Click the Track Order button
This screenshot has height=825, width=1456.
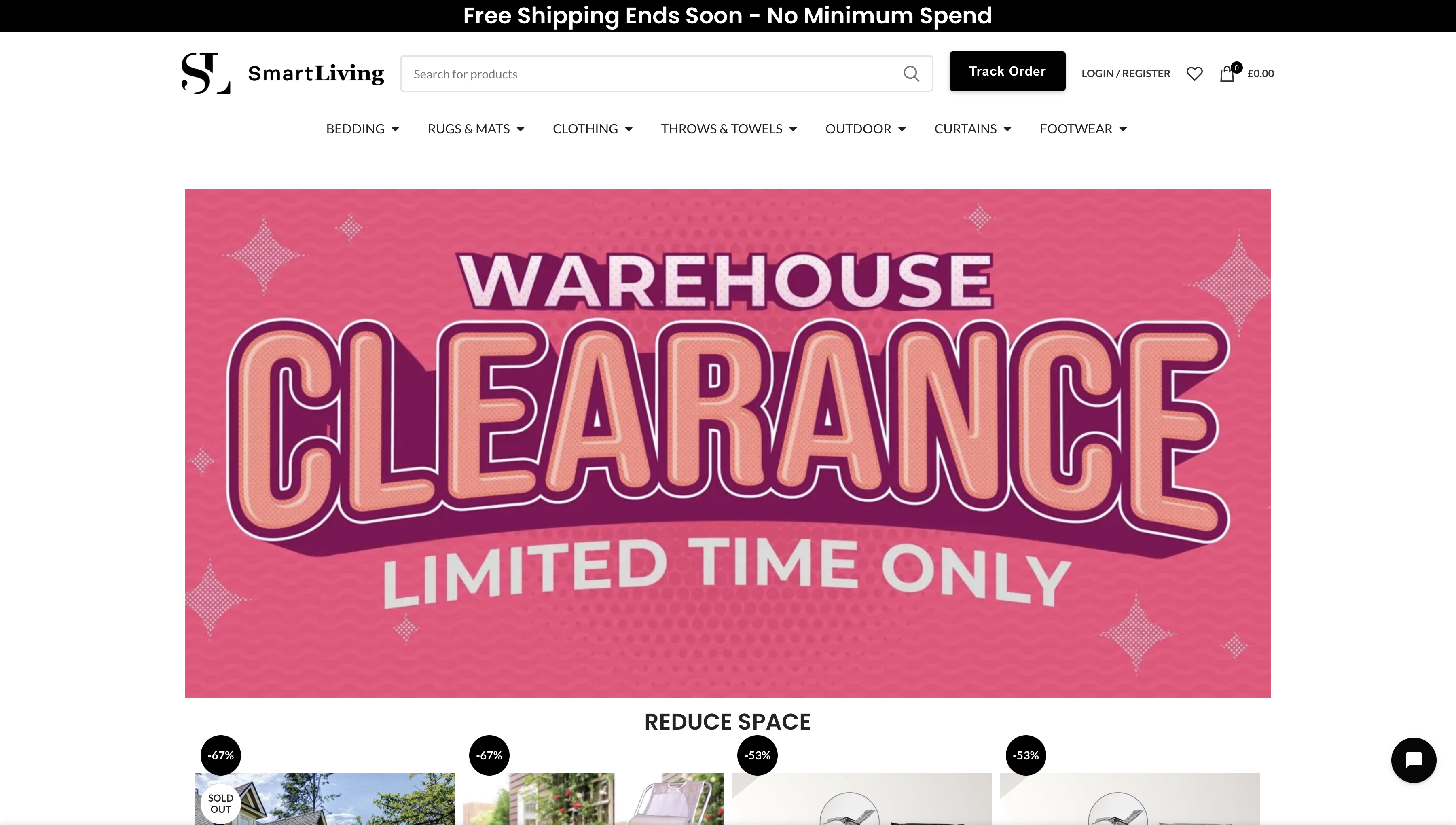pos(1007,72)
